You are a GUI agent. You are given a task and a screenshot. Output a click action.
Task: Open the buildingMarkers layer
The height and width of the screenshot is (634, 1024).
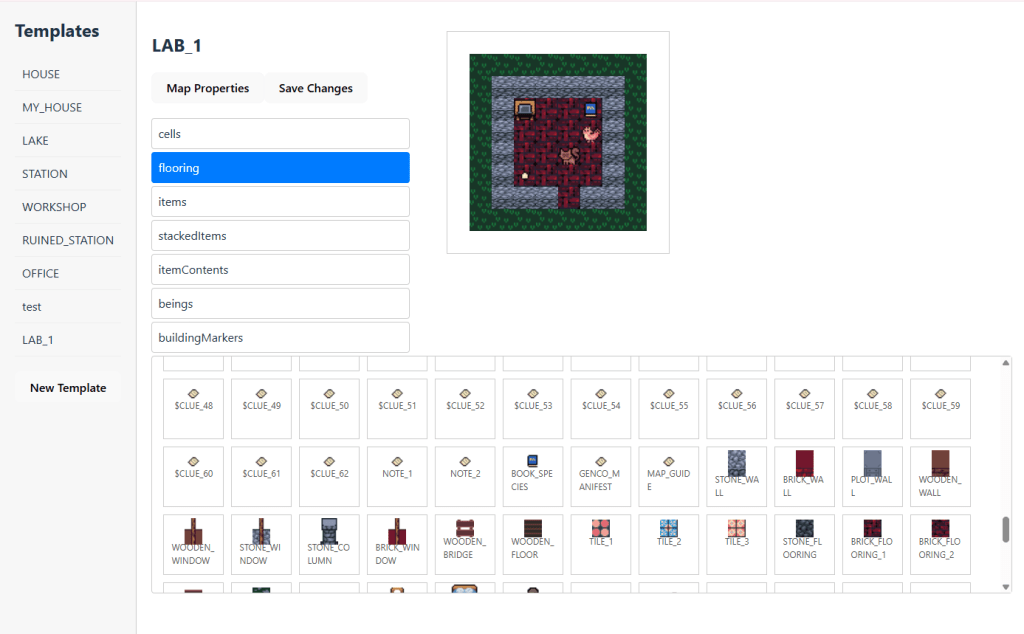coord(280,338)
